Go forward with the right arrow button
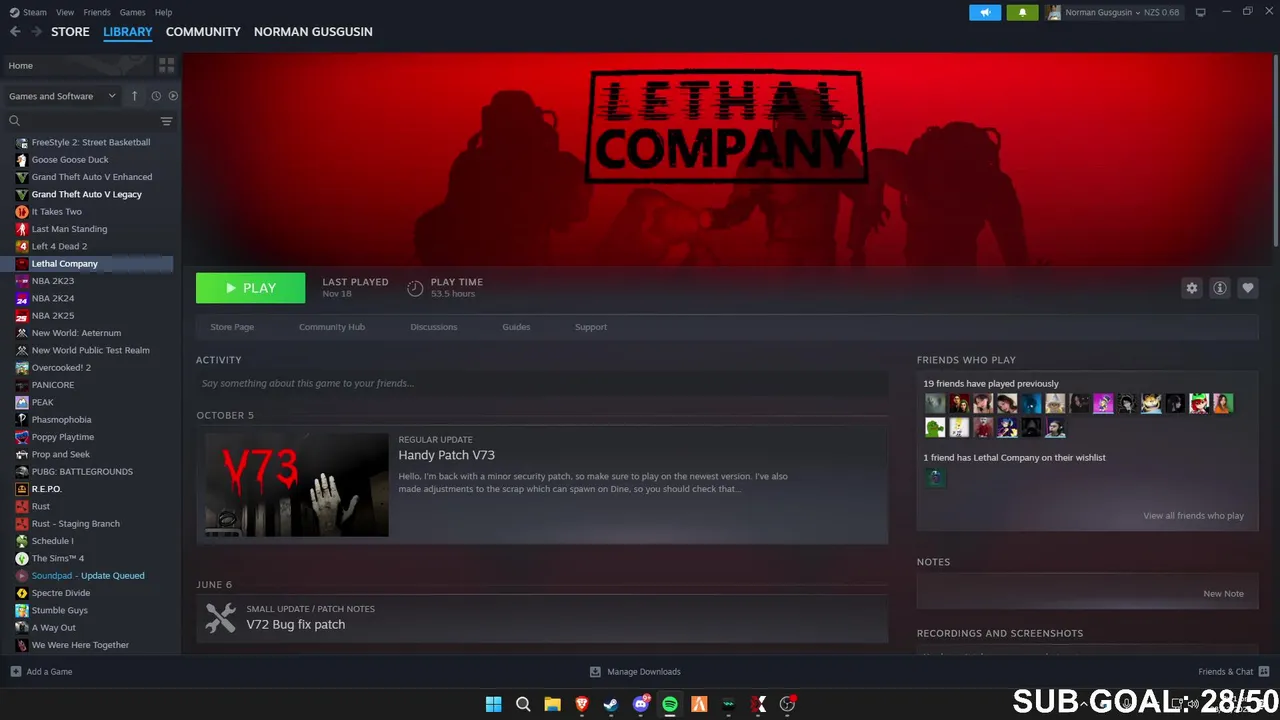This screenshot has height=720, width=1280. [x=37, y=32]
